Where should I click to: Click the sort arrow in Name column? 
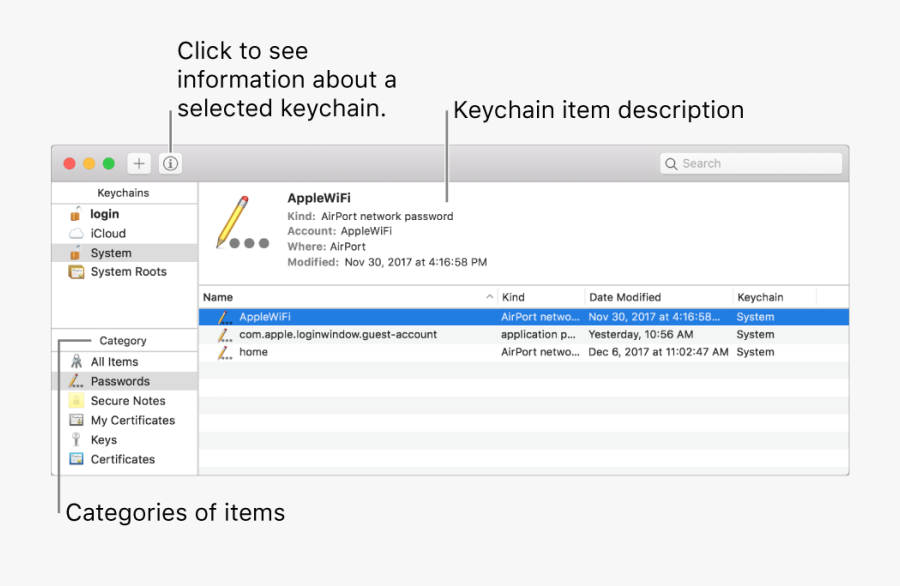pos(489,297)
